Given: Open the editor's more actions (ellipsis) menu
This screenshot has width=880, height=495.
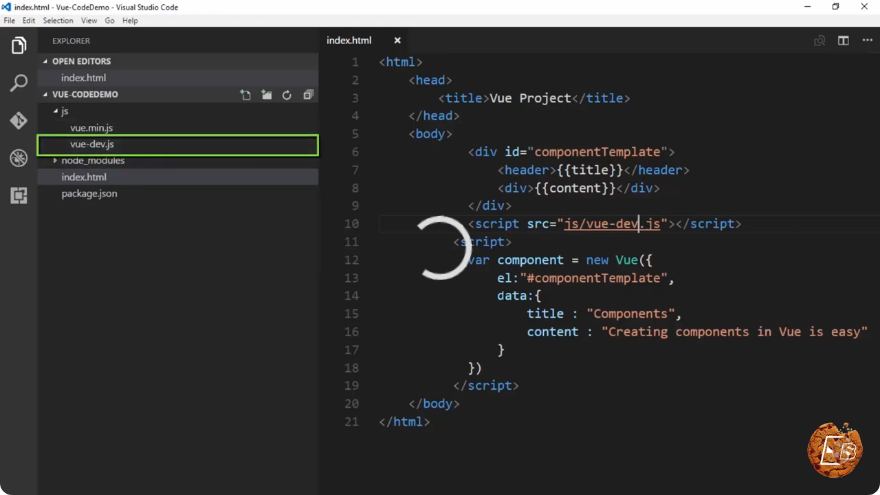Looking at the screenshot, I should (867, 40).
